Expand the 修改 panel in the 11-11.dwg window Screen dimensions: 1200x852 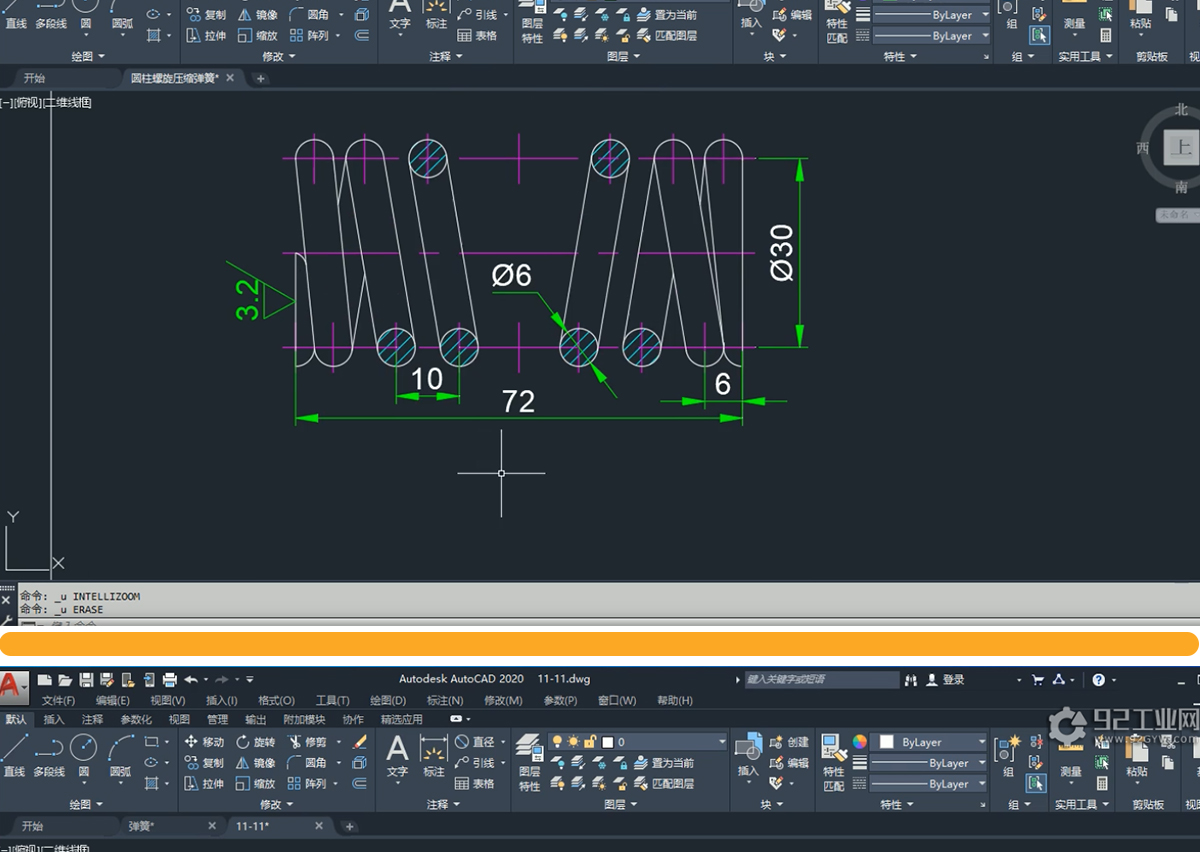point(275,804)
